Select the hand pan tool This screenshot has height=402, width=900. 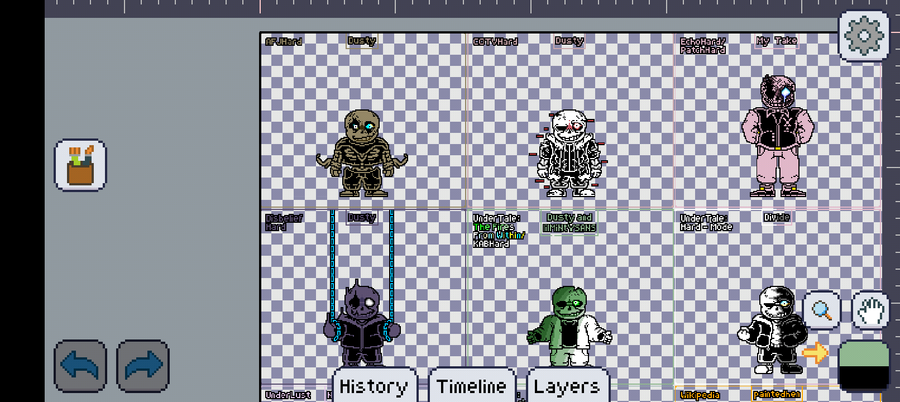pos(870,311)
